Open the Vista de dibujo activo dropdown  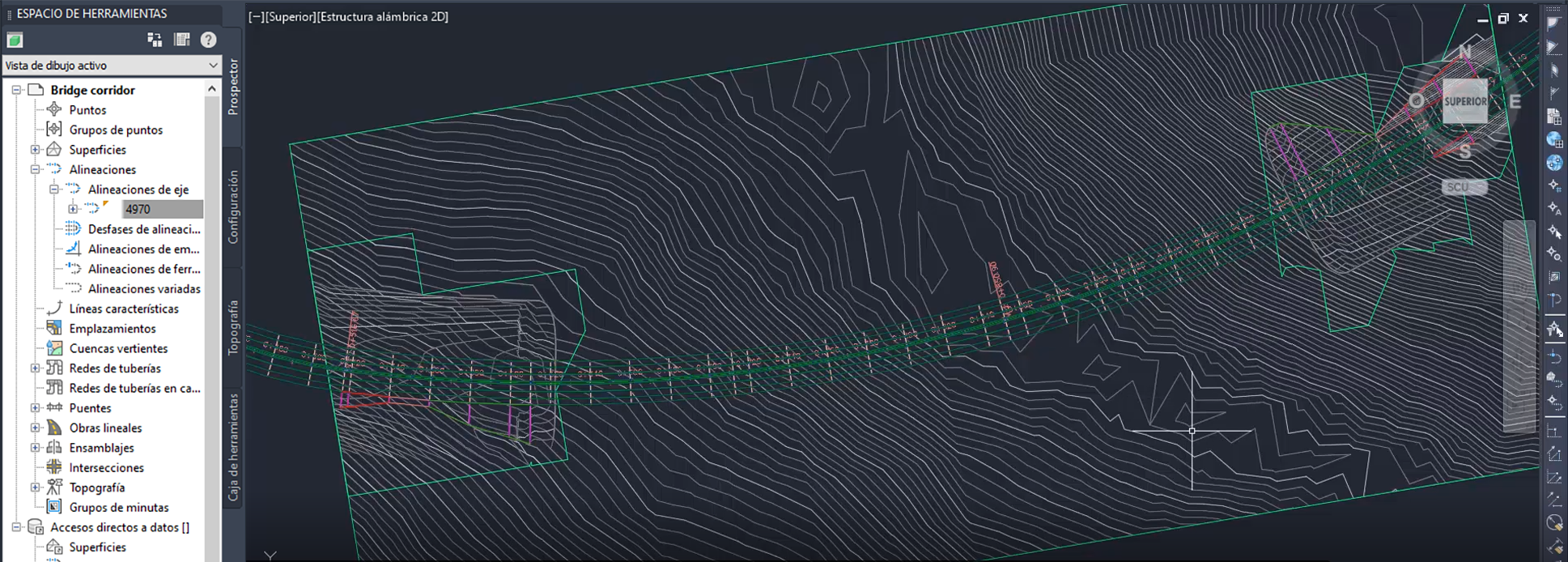112,65
